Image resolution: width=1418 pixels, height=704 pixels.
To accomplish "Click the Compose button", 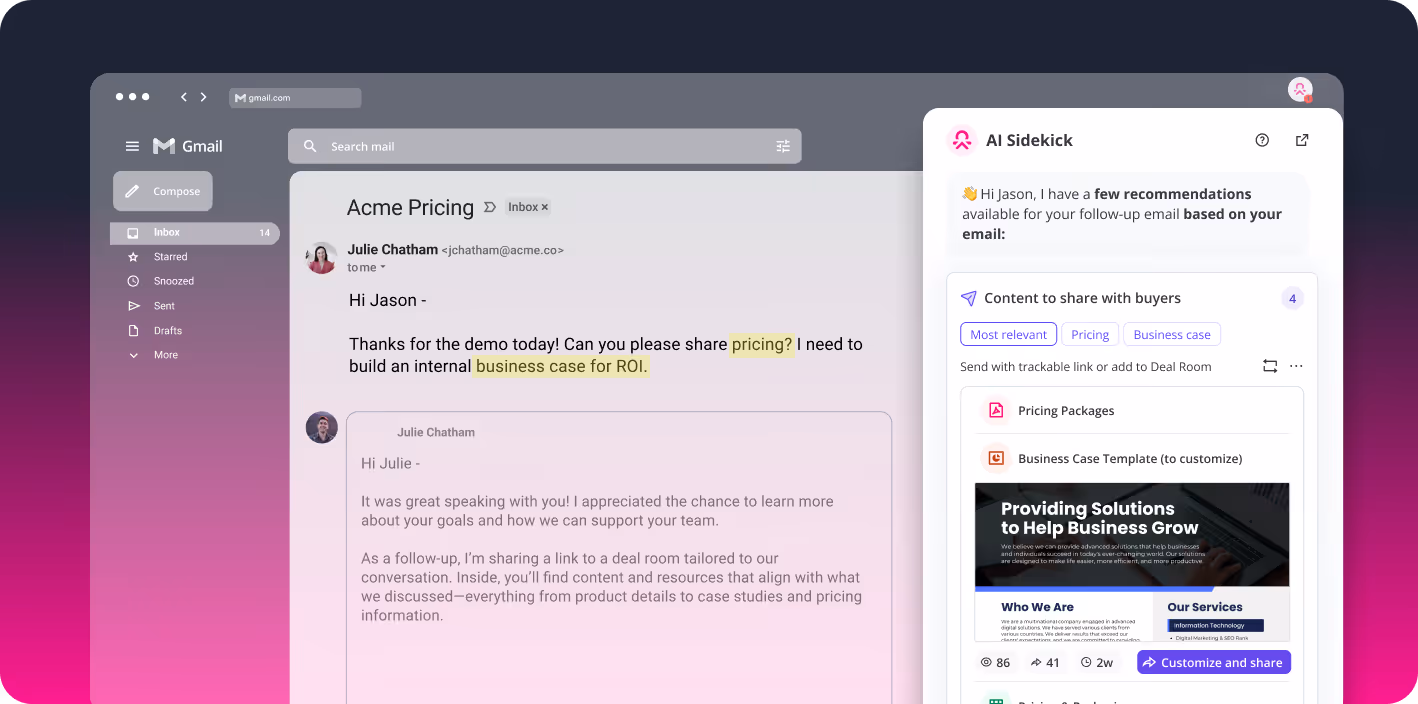I will pos(163,191).
